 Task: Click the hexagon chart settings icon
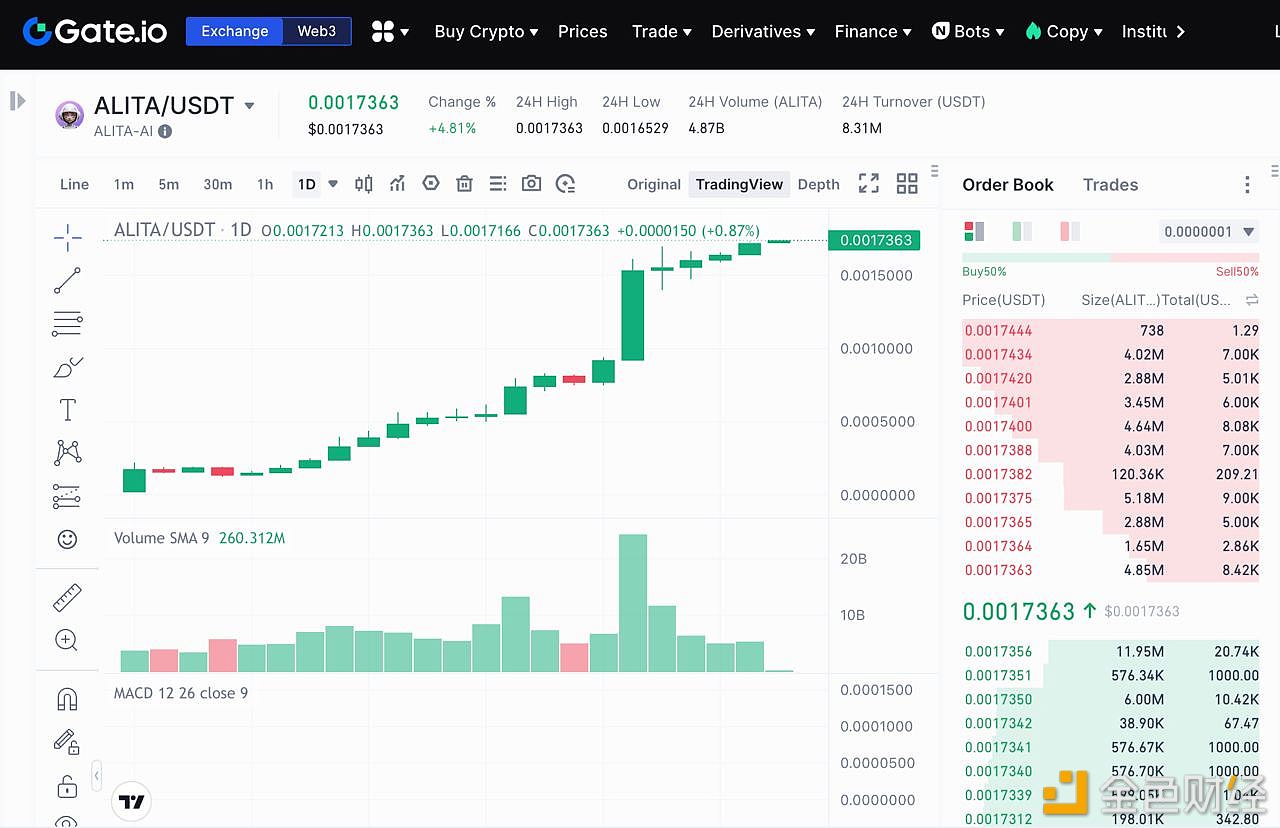431,184
